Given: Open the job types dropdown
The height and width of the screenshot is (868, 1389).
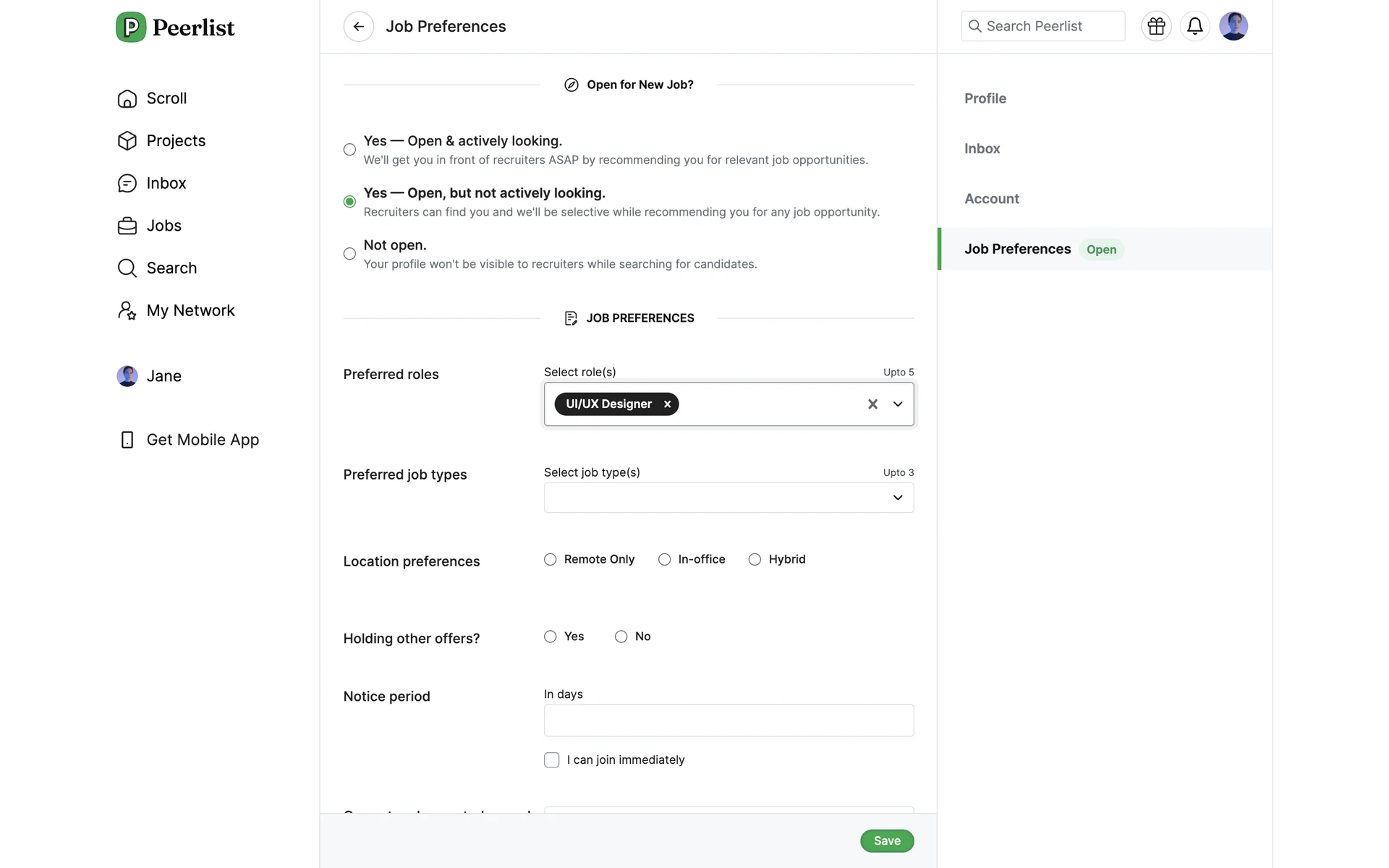Looking at the screenshot, I should click(898, 498).
